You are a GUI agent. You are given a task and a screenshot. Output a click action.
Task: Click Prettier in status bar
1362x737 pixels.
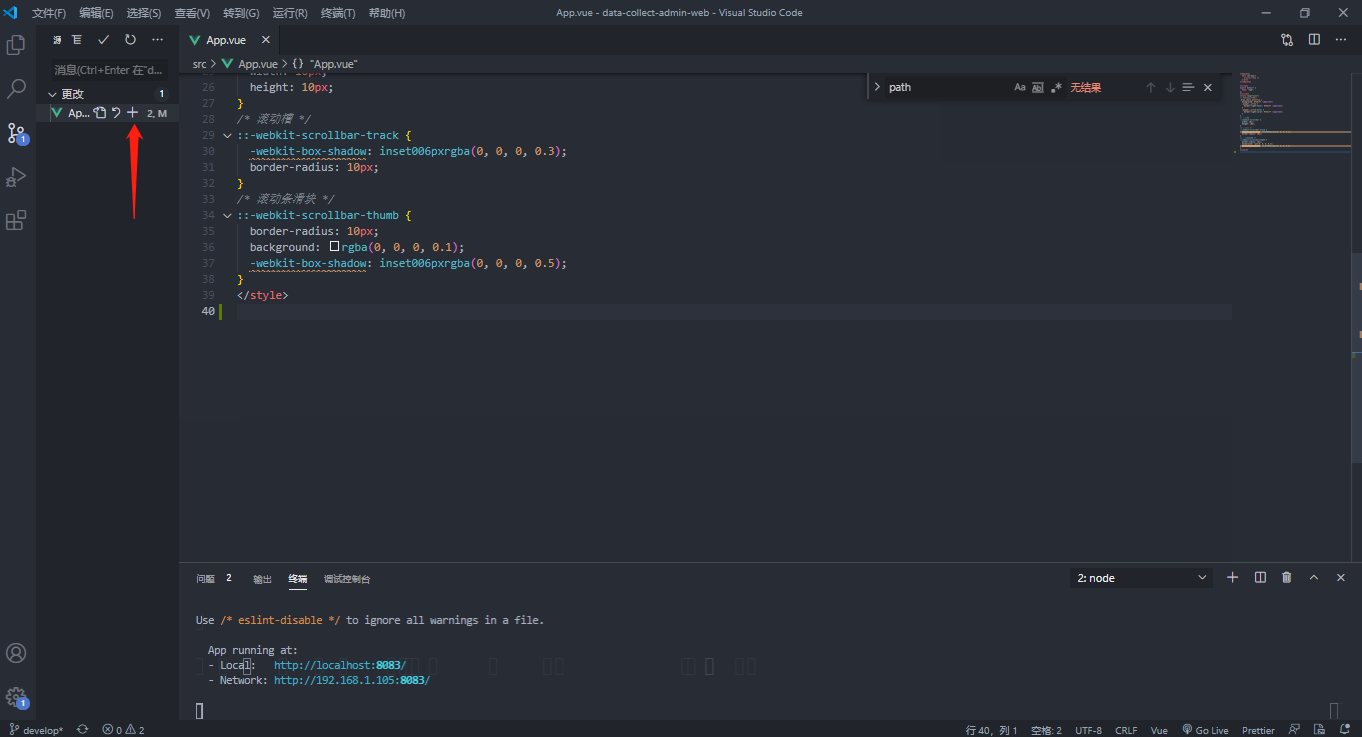1258,730
